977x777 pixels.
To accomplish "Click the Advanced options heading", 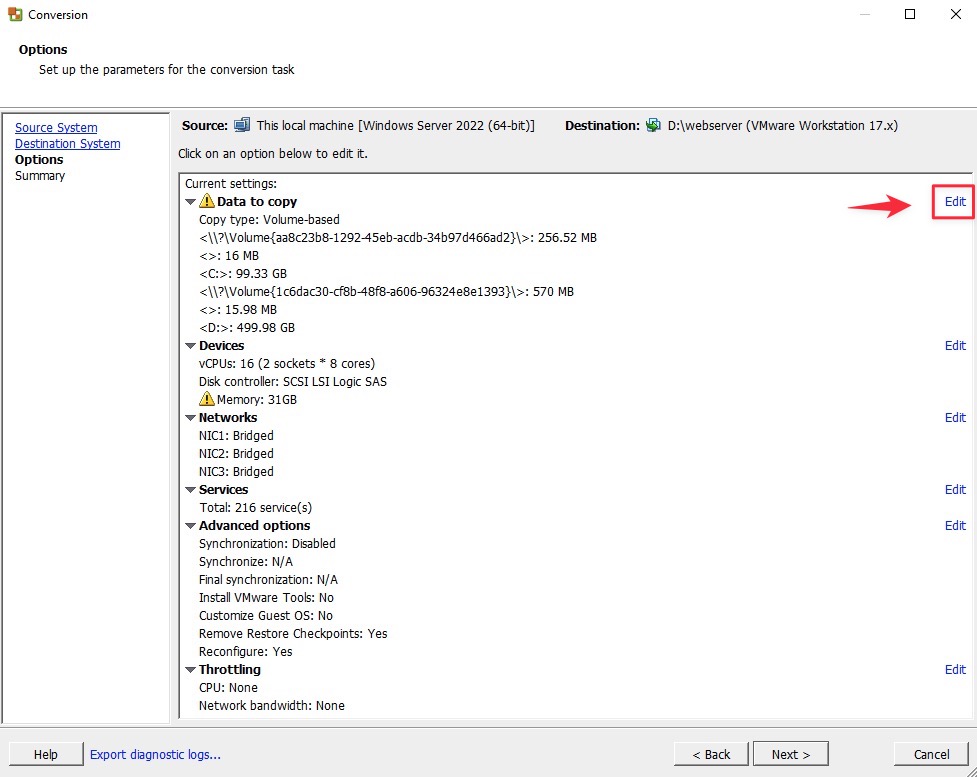I will click(254, 525).
